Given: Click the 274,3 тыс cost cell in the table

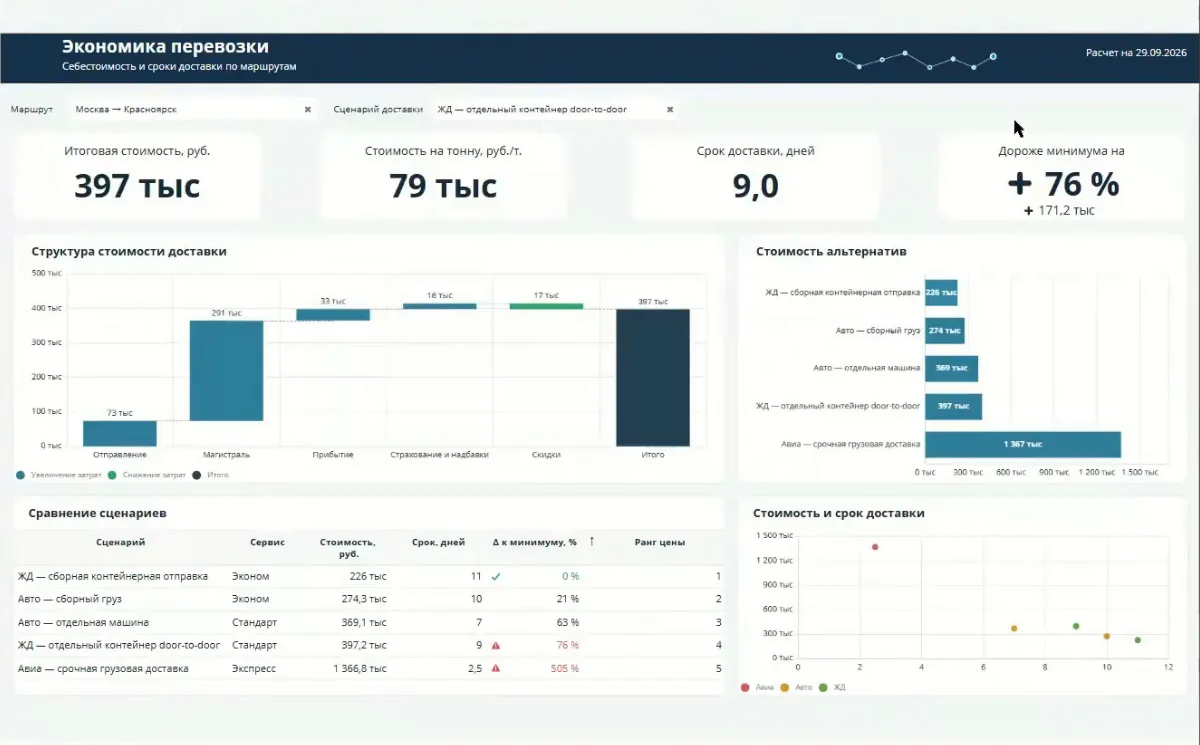Looking at the screenshot, I should [x=364, y=599].
